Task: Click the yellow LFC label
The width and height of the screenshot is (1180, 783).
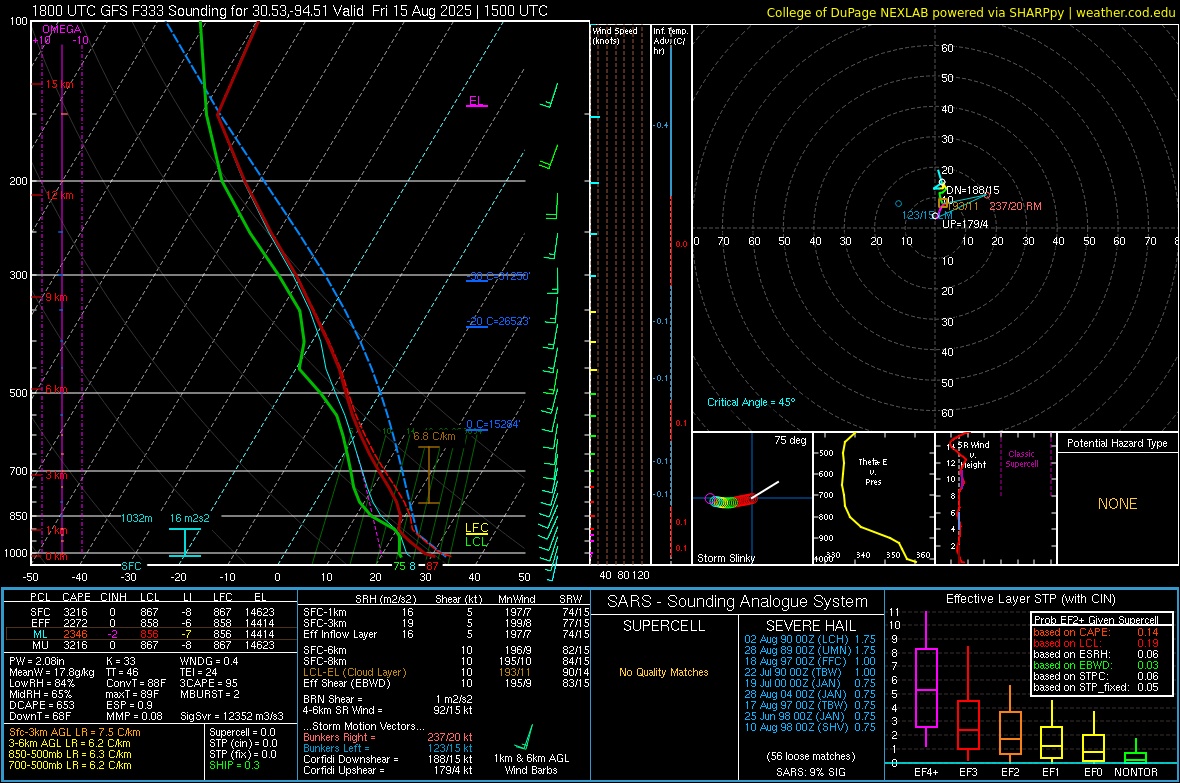Action: click(x=476, y=528)
